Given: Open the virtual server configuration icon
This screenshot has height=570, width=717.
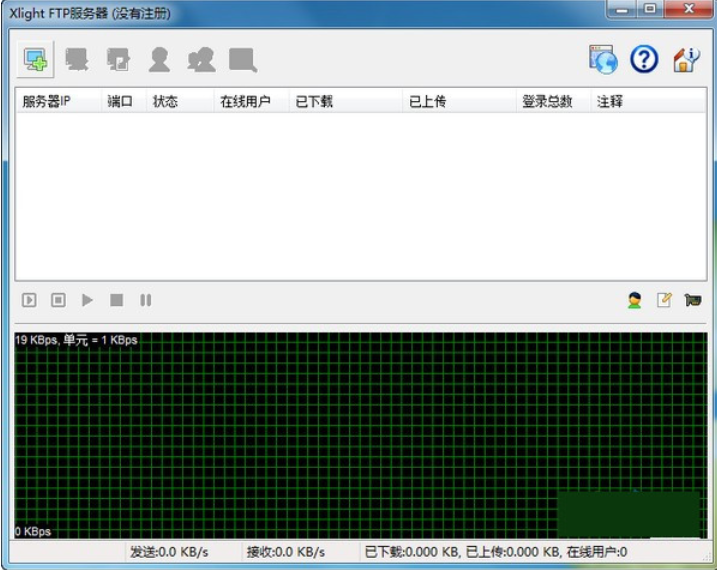Looking at the screenshot, I should tap(118, 59).
